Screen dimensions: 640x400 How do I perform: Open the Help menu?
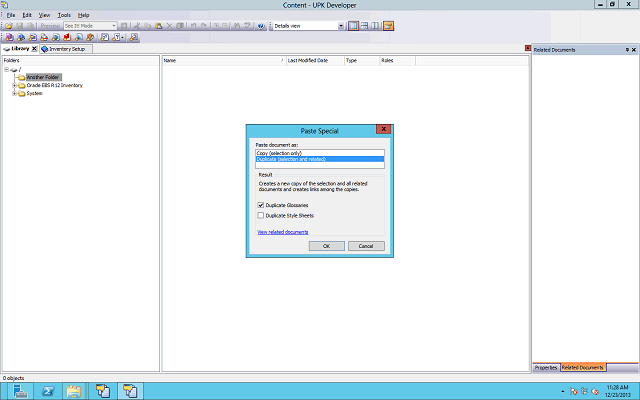(83, 15)
